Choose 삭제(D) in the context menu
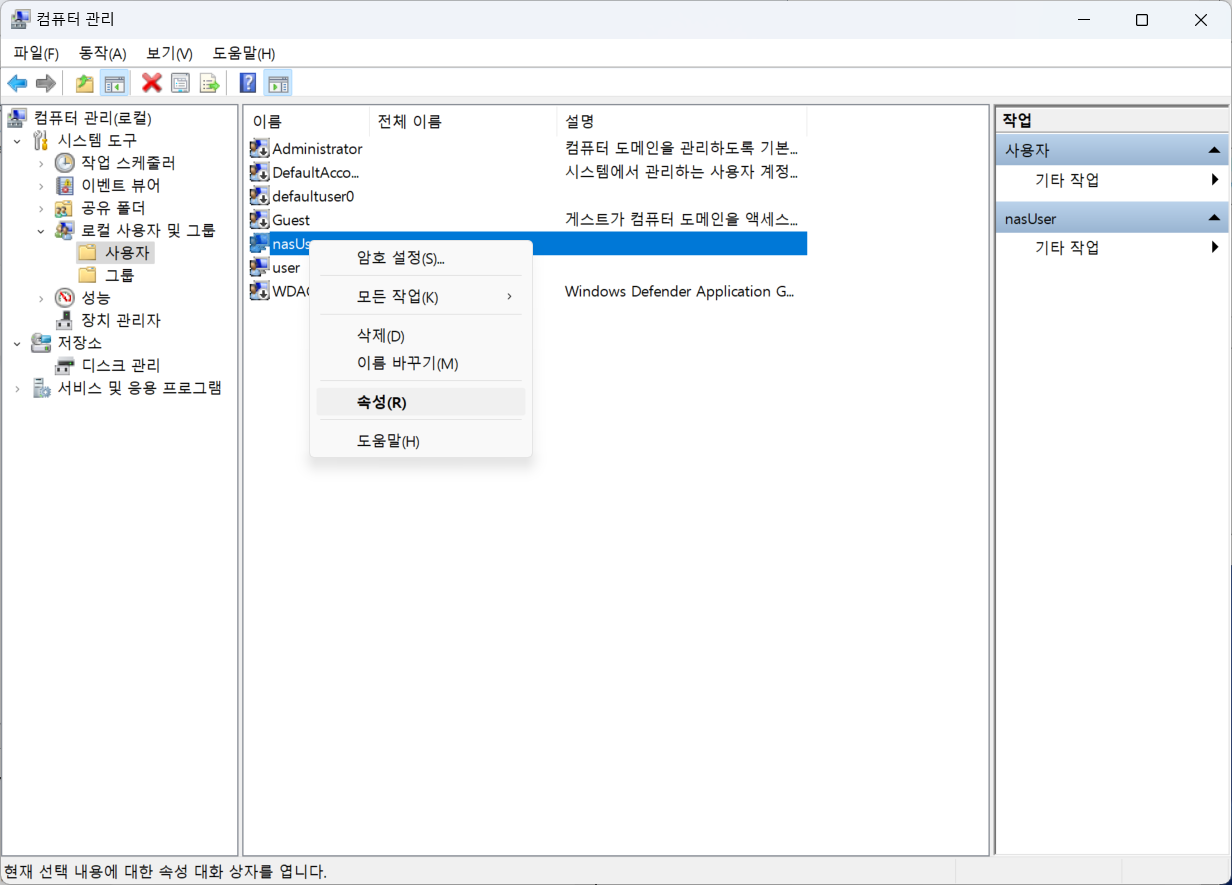This screenshot has height=885, width=1232. point(421,336)
